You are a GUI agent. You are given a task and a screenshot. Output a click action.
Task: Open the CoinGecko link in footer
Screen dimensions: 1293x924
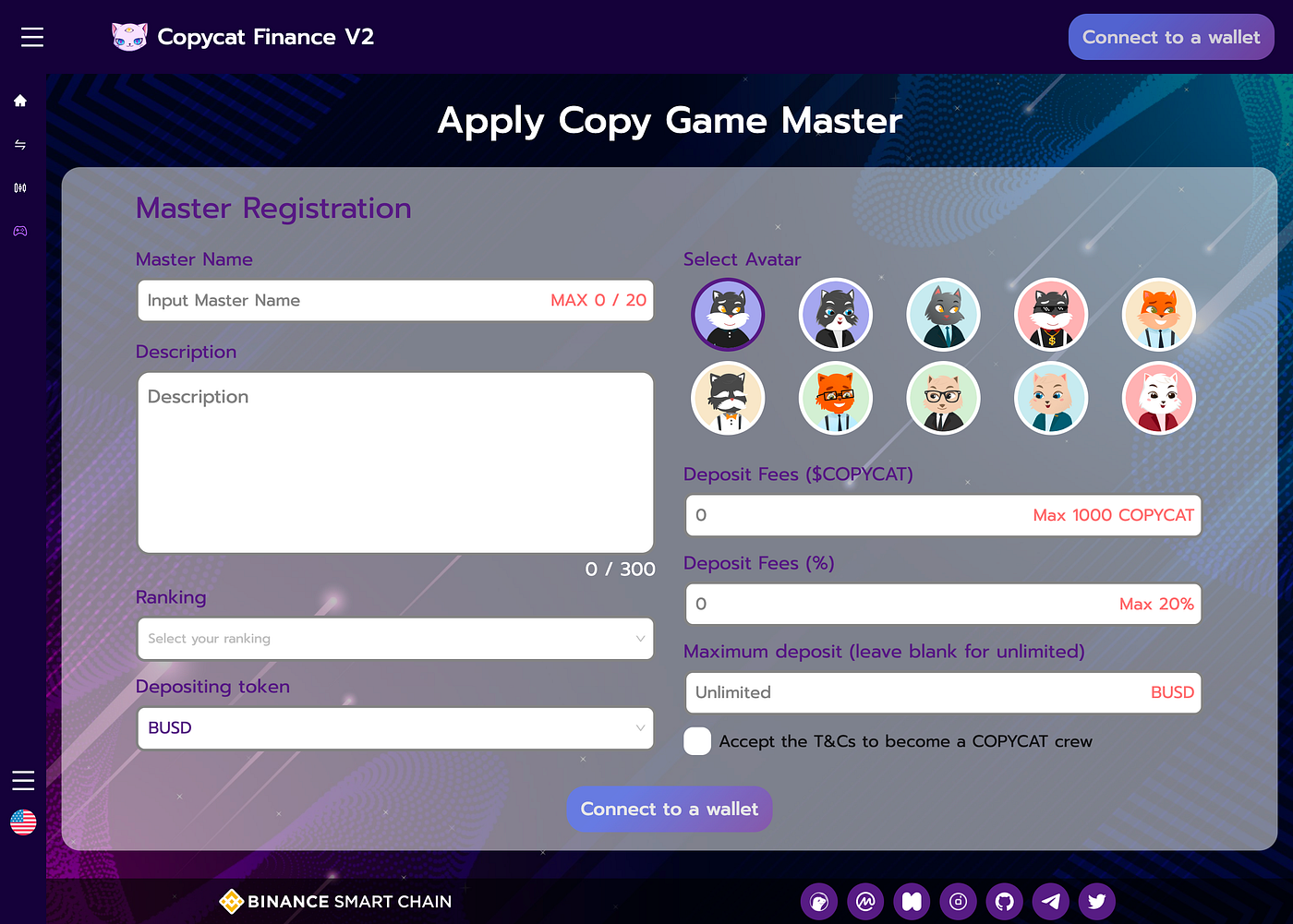[x=819, y=901]
